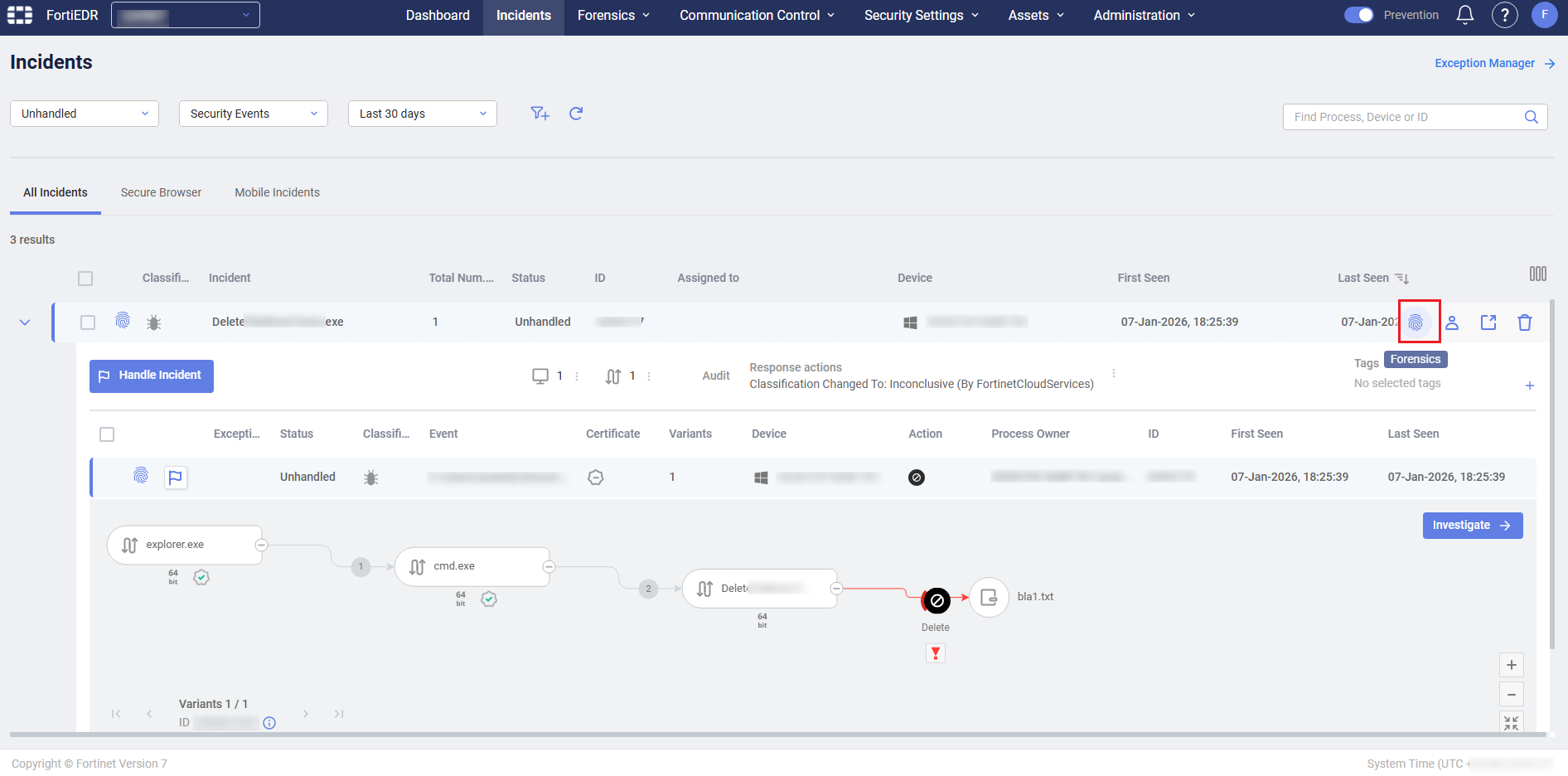
Task: Open Forensics fingerprint icon in incident row
Action: click(1416, 323)
